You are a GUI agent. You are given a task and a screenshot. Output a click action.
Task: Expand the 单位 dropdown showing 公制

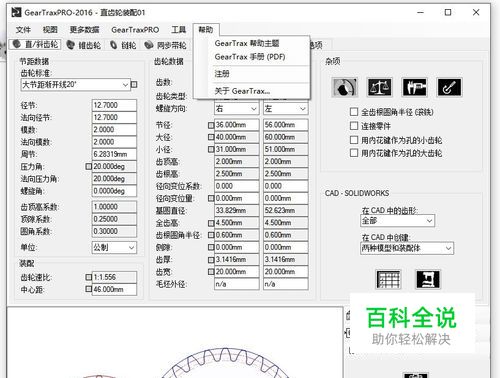tap(114, 248)
